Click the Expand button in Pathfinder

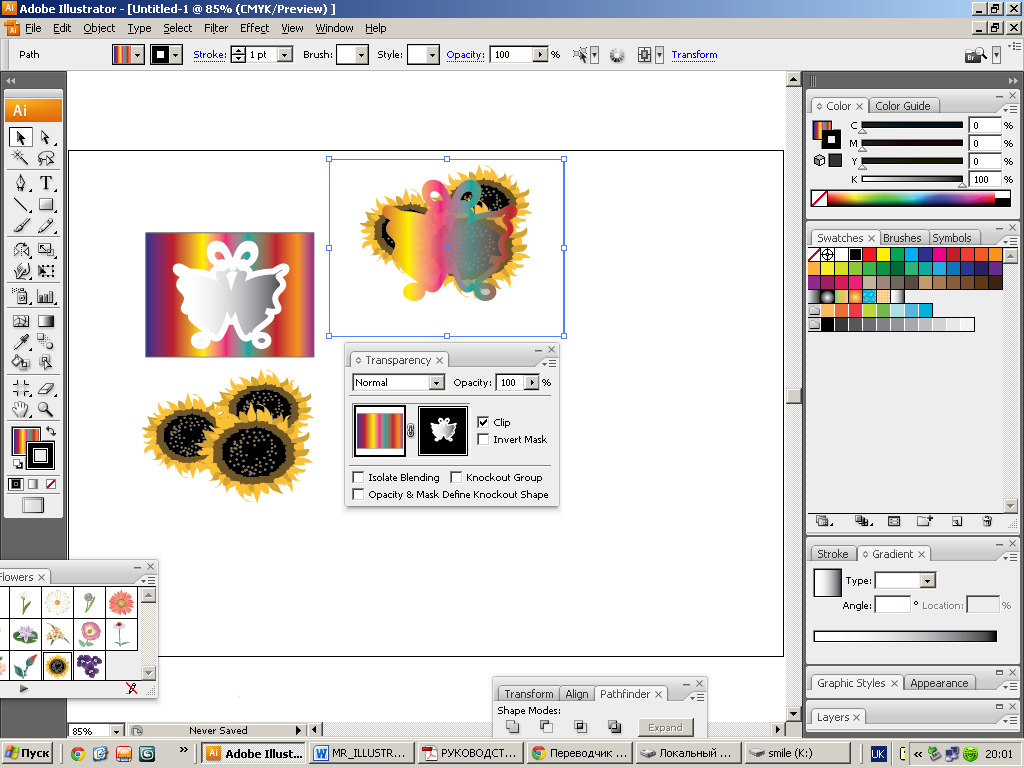point(665,728)
